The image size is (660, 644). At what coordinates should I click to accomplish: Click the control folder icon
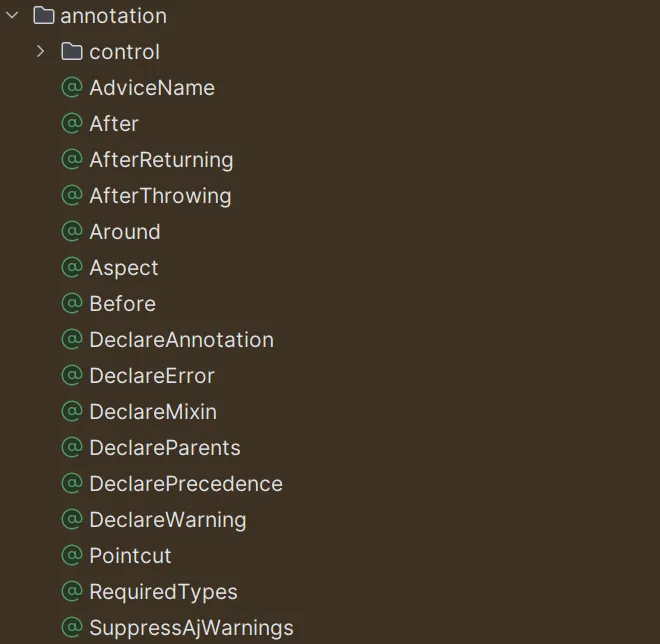pyautogui.click(x=72, y=52)
